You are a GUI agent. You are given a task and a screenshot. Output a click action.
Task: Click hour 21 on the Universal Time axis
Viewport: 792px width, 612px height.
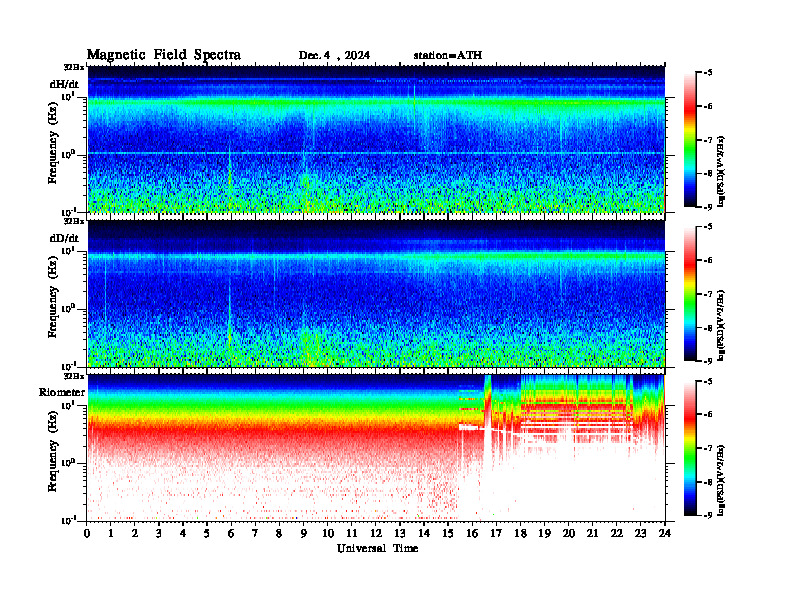point(592,534)
